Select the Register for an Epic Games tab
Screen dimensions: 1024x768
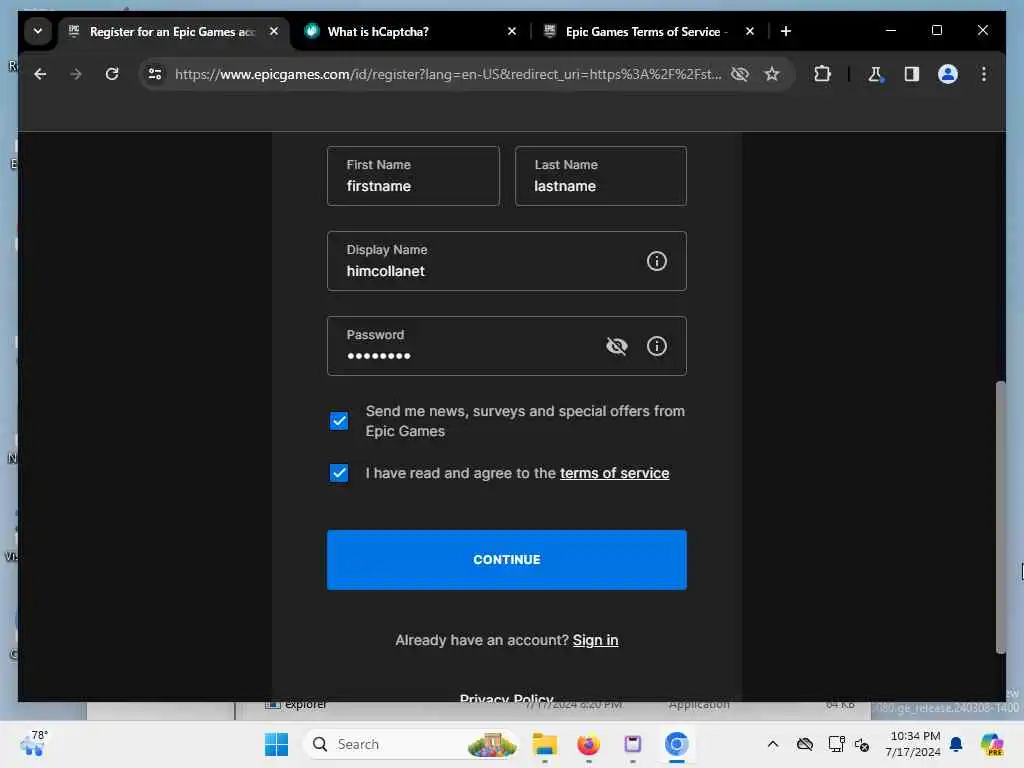(174, 31)
